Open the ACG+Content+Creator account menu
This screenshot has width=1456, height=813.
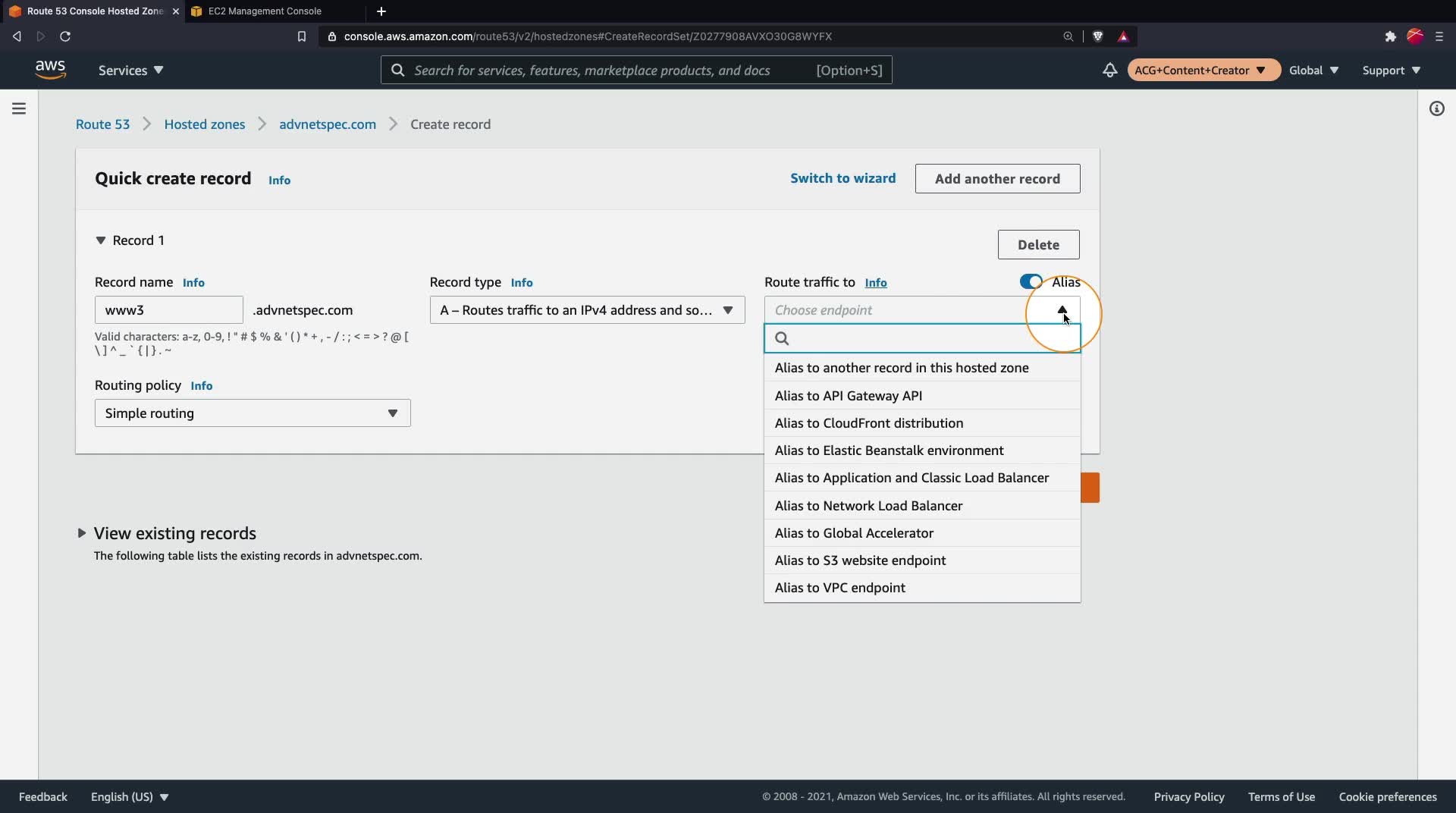coord(1203,70)
